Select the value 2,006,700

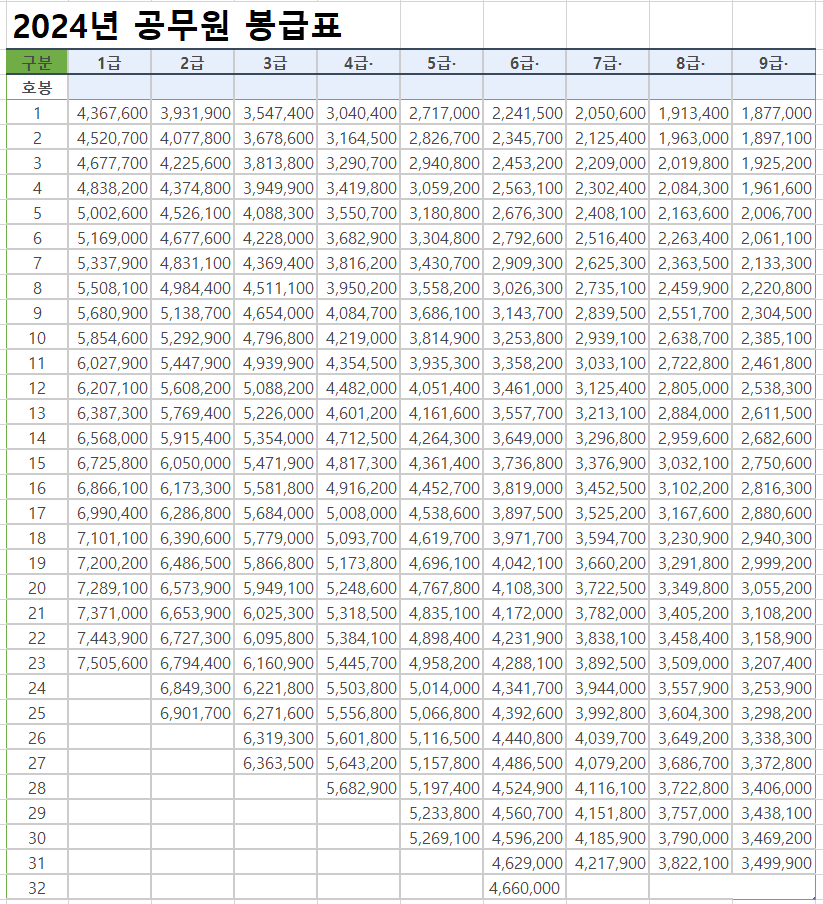click(773, 213)
